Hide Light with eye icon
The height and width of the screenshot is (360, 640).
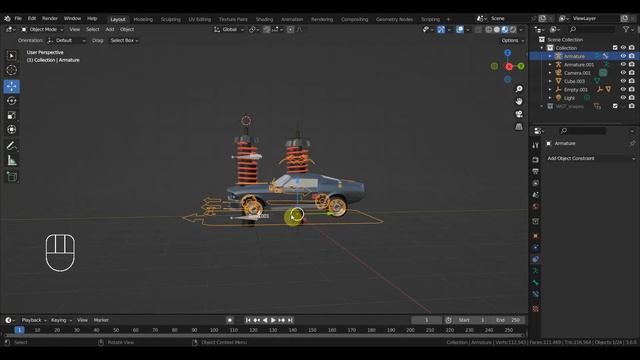623,98
